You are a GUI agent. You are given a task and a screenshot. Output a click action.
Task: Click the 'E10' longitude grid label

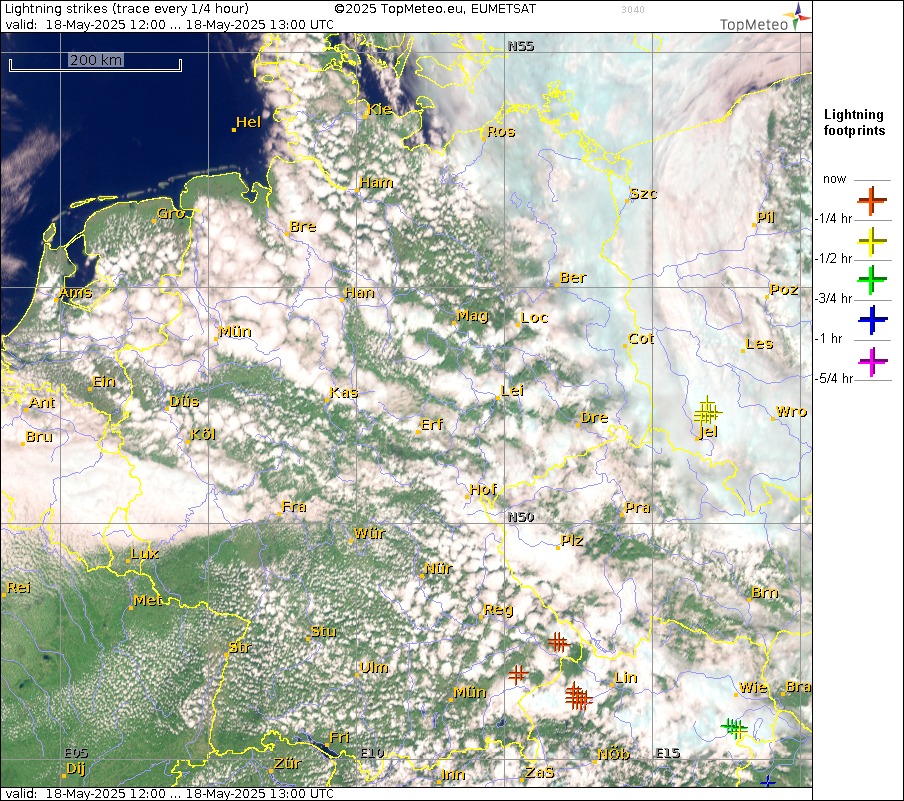tap(372, 753)
